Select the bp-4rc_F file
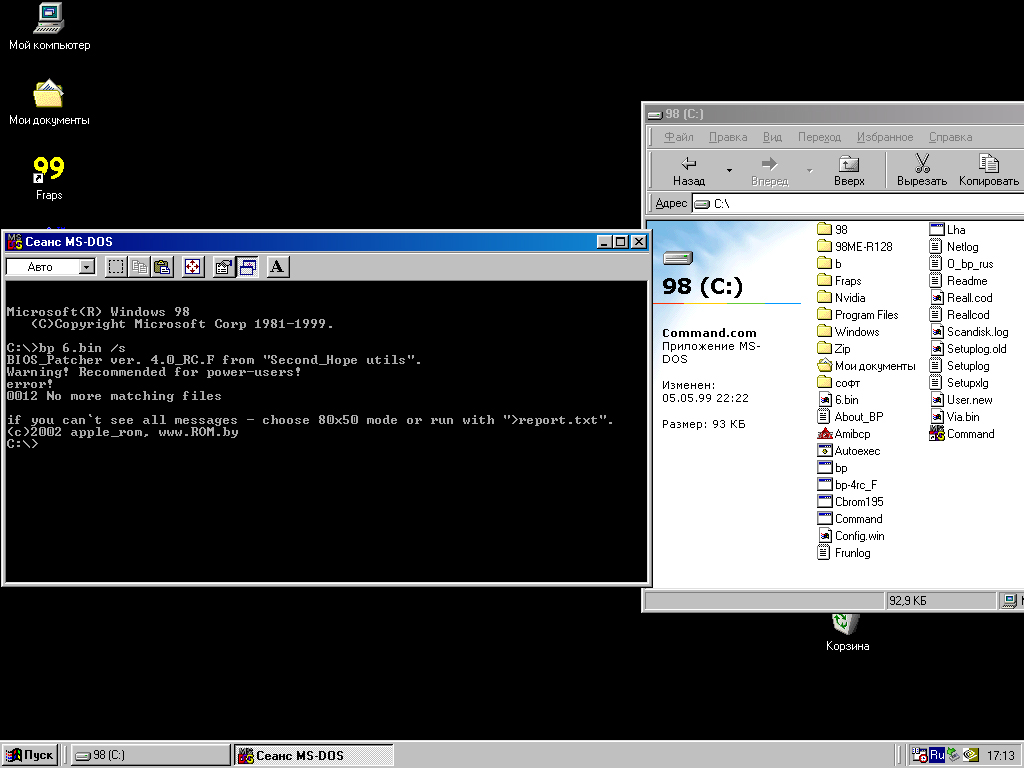1024x768 pixels. [848, 485]
